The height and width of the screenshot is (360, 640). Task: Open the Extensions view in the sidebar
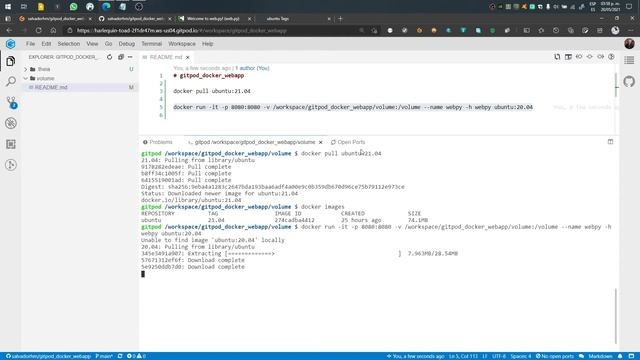point(11,144)
